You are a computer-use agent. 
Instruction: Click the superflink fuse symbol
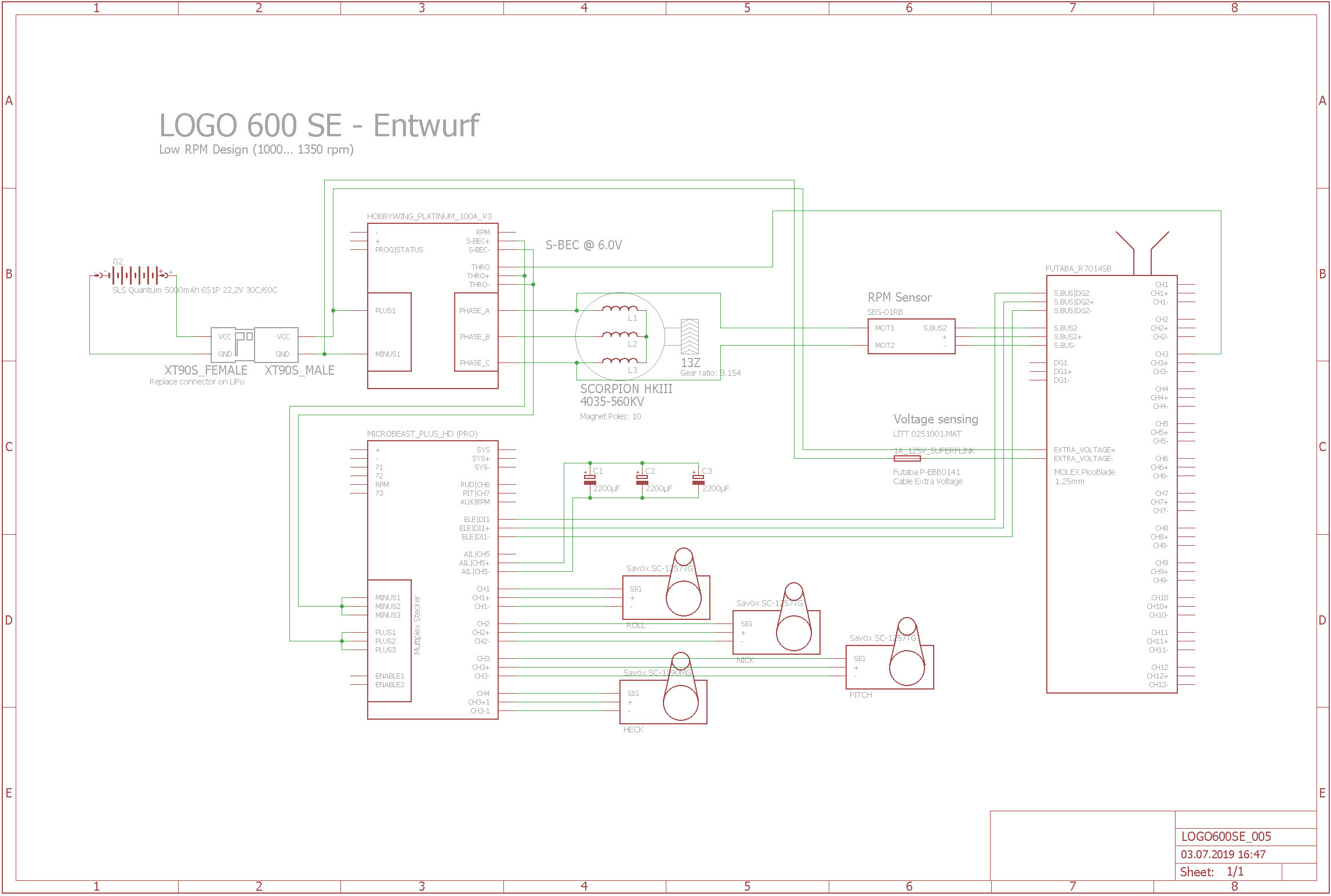907,458
